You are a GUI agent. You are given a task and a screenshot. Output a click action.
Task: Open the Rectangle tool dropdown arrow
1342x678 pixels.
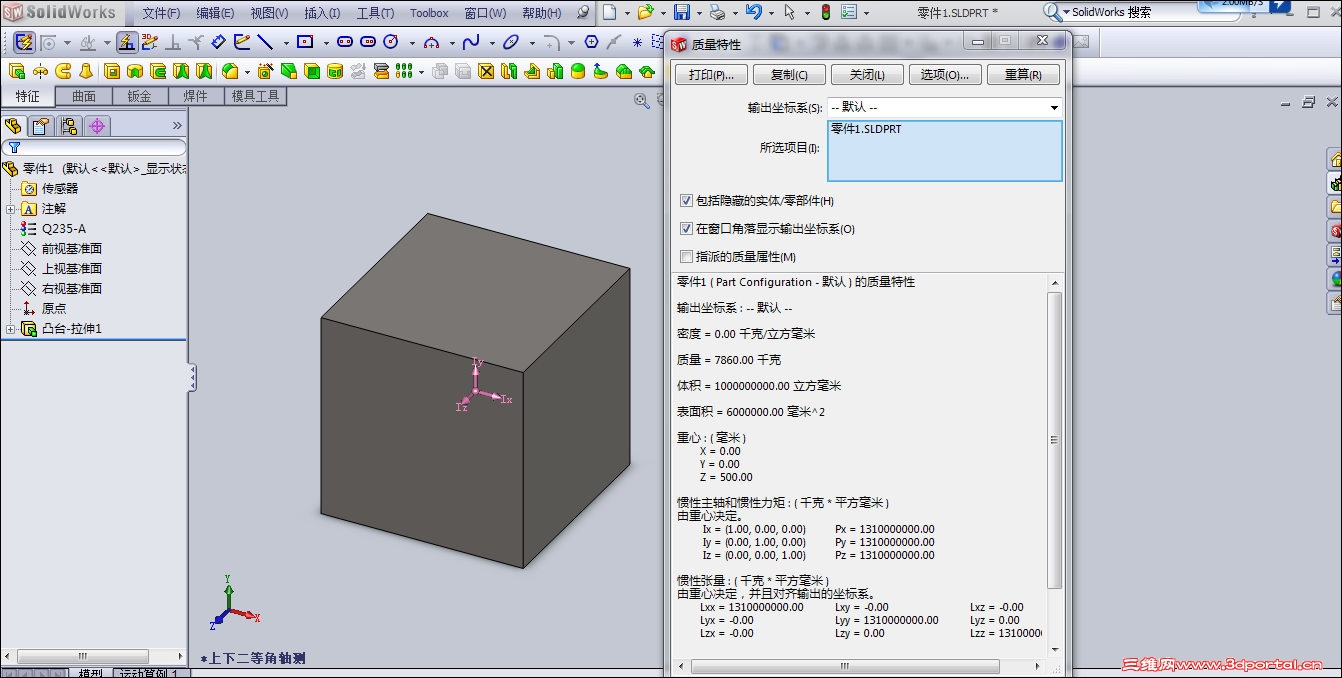coord(327,43)
